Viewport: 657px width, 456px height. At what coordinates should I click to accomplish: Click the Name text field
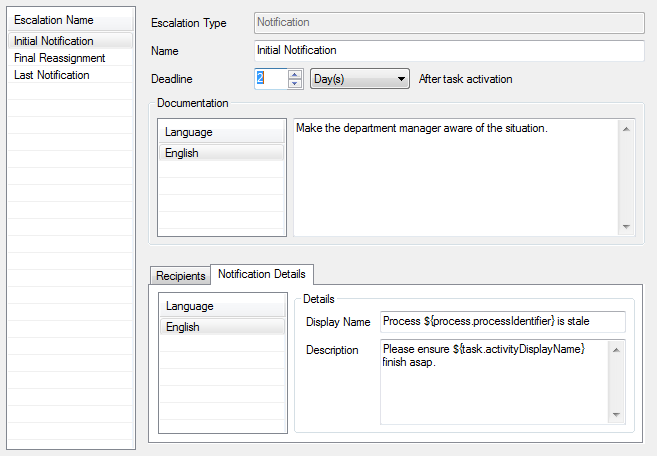pyautogui.click(x=449, y=50)
